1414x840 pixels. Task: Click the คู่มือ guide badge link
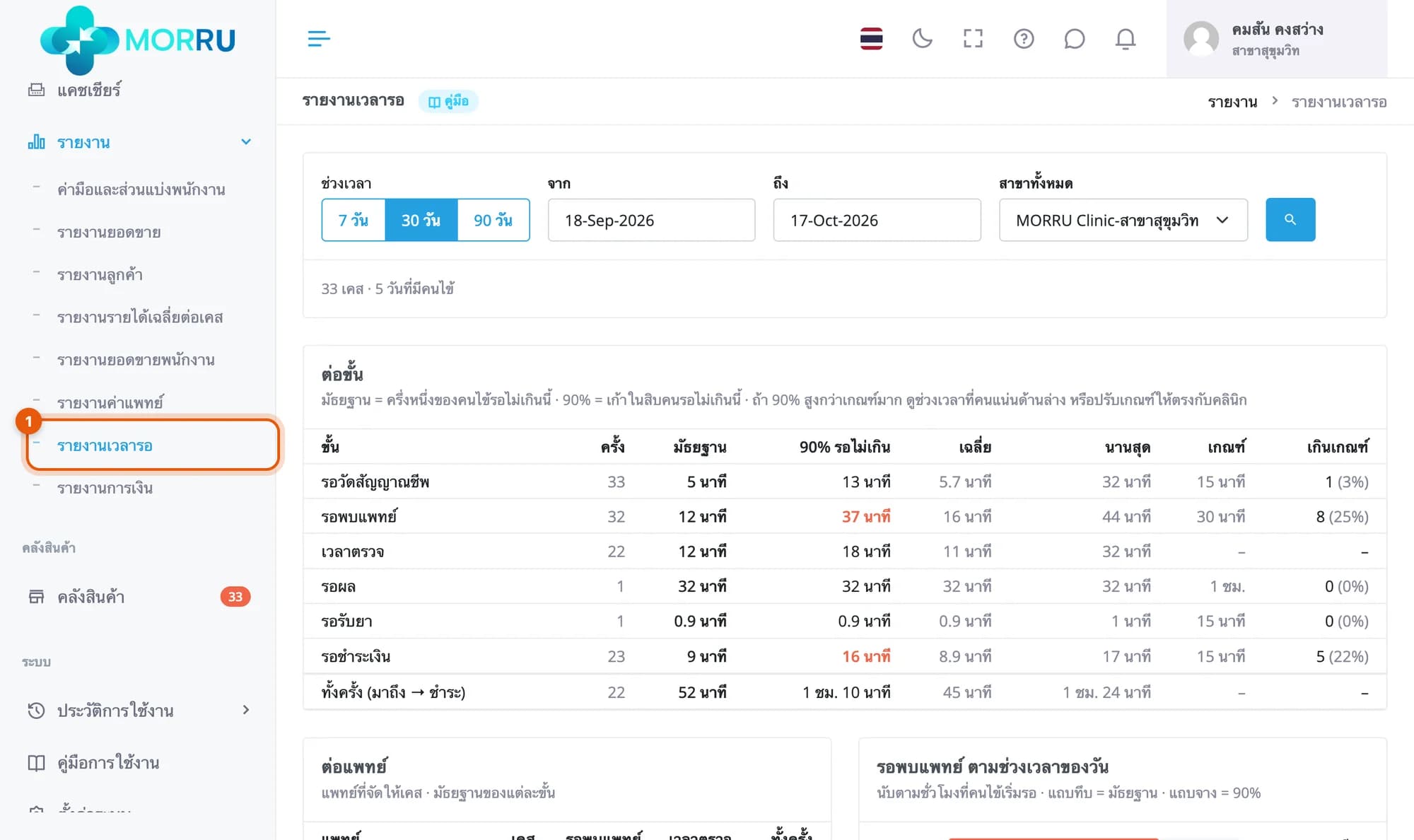(x=448, y=101)
